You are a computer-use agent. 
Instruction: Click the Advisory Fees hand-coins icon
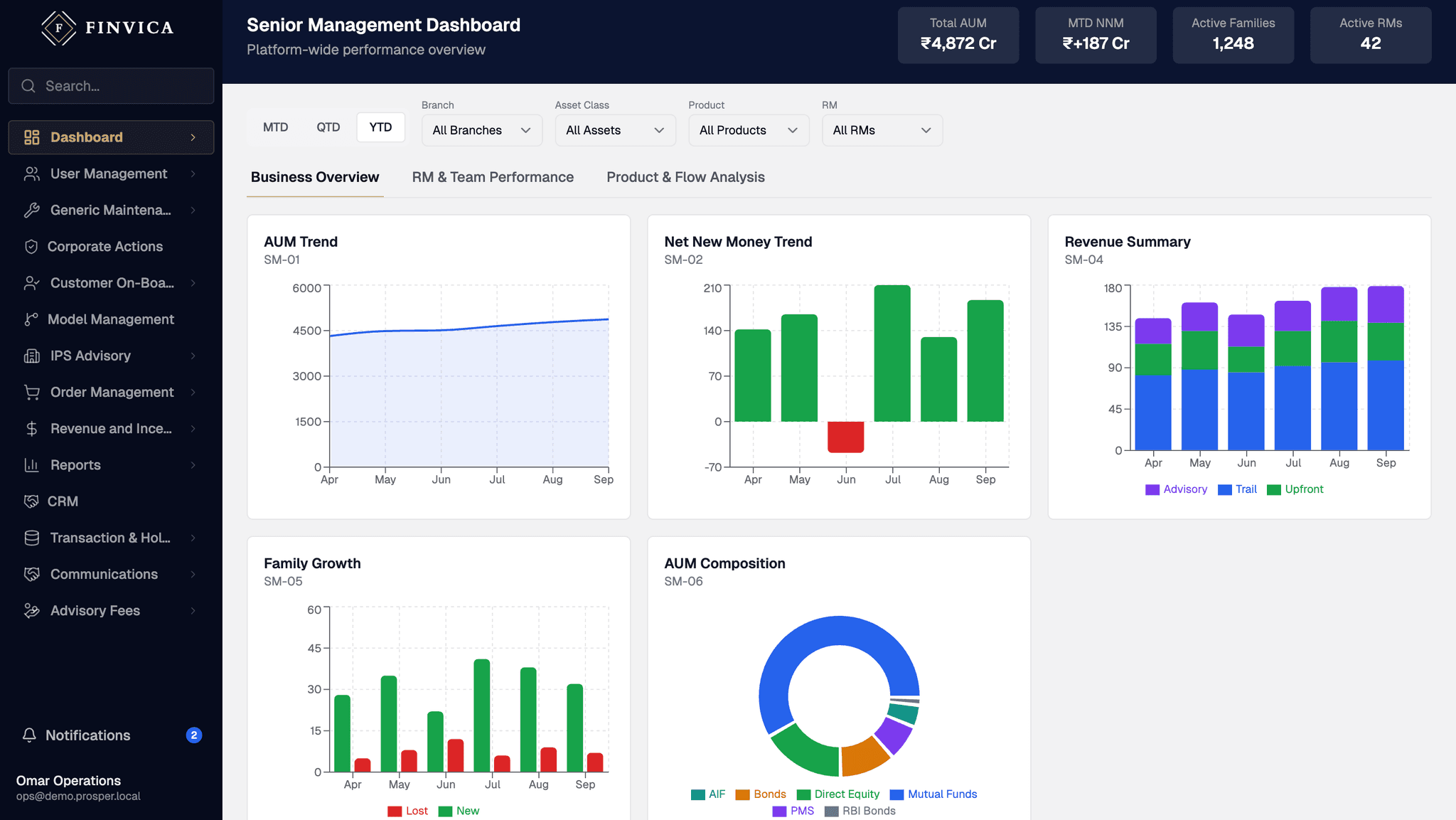32,611
